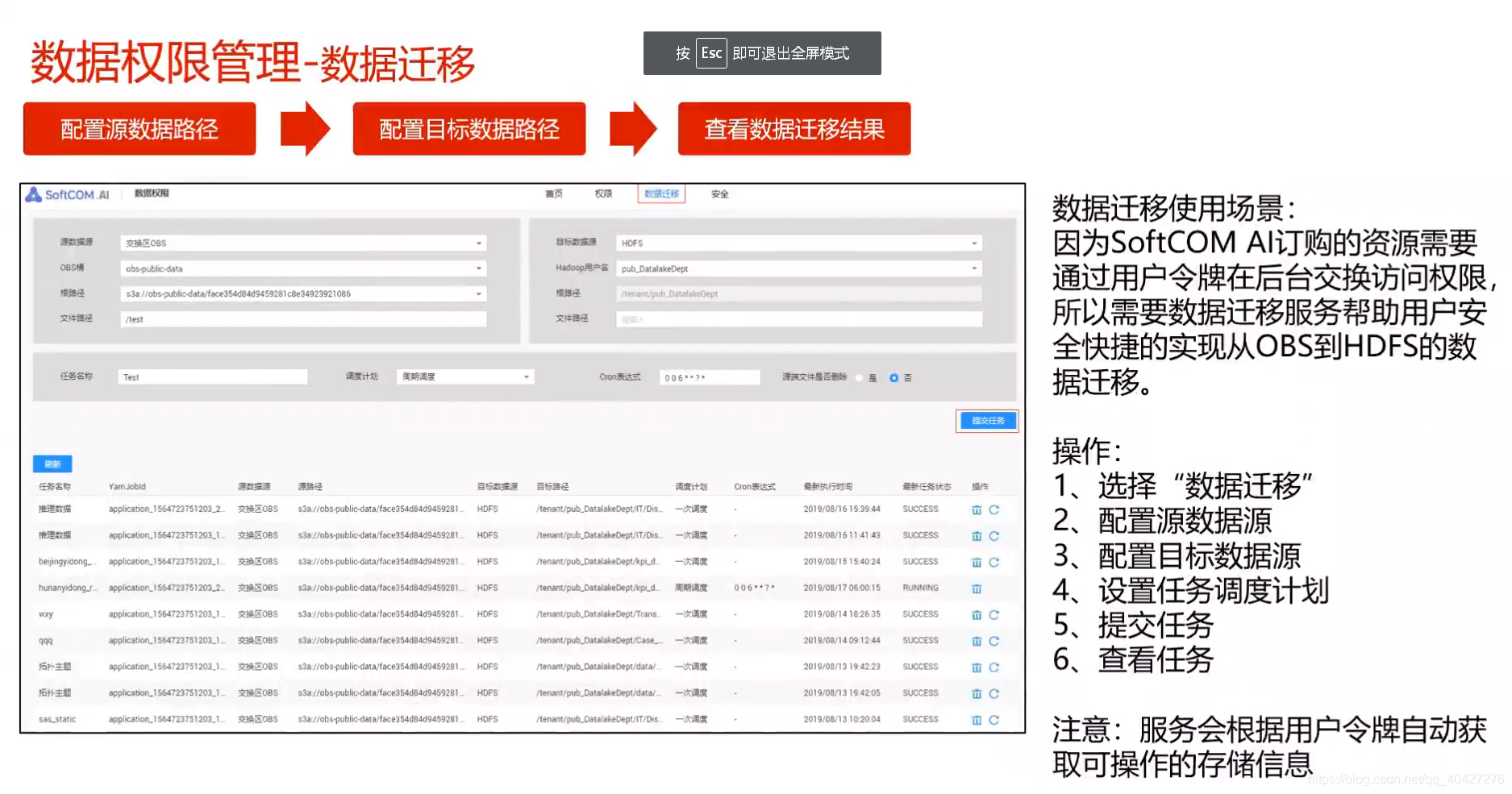This screenshot has height=794, width=1512.
Task: Click the Cron表达式 input field
Action: (x=710, y=377)
